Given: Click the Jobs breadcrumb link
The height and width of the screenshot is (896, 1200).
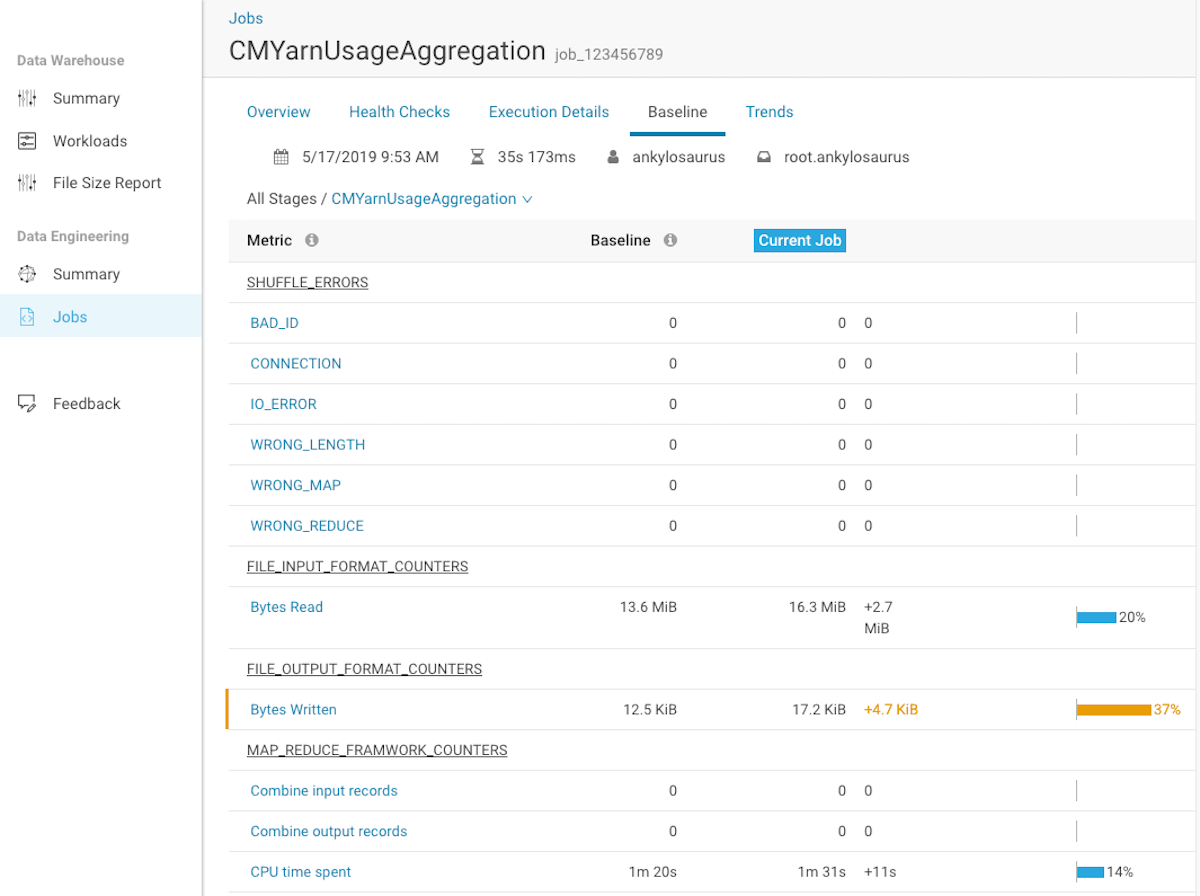Looking at the screenshot, I should click(x=246, y=18).
